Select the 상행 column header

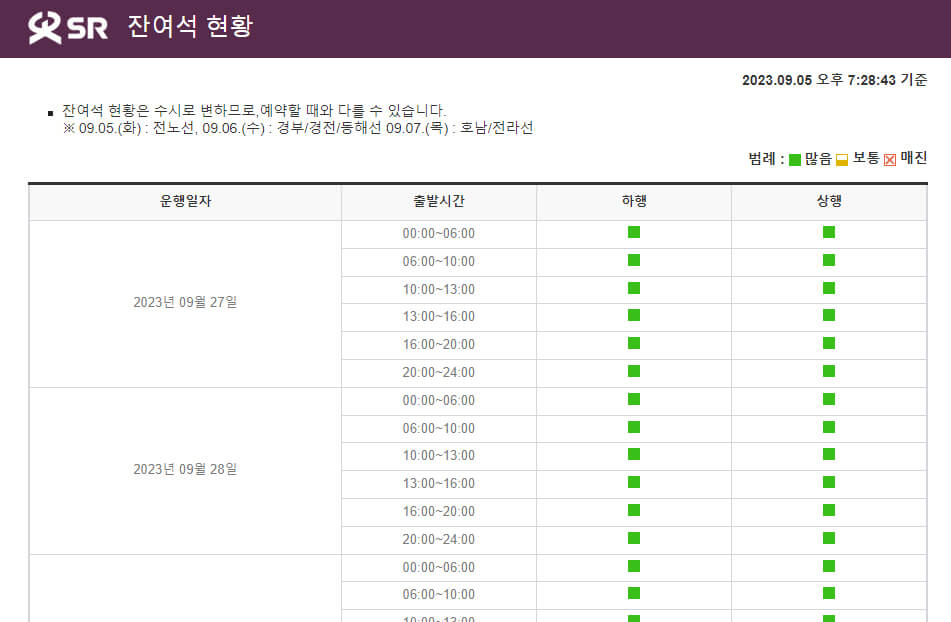[x=827, y=201]
